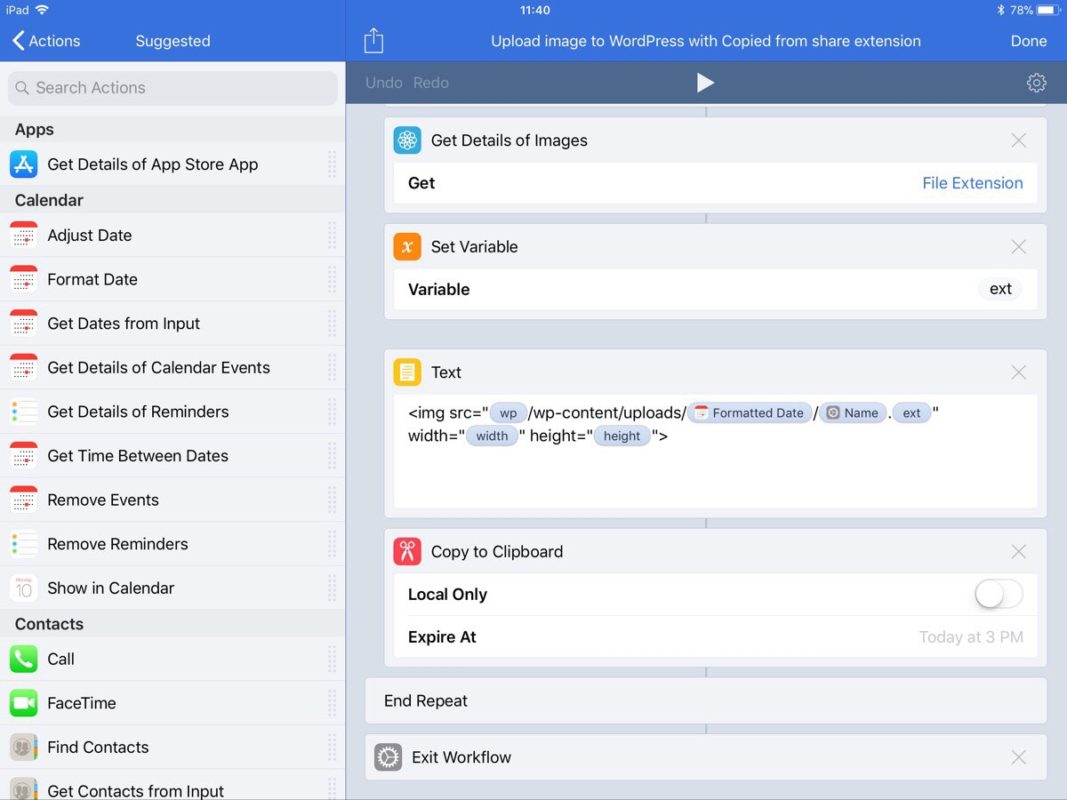Remove Copy to Clipboard action
The image size is (1067, 800).
1018,552
